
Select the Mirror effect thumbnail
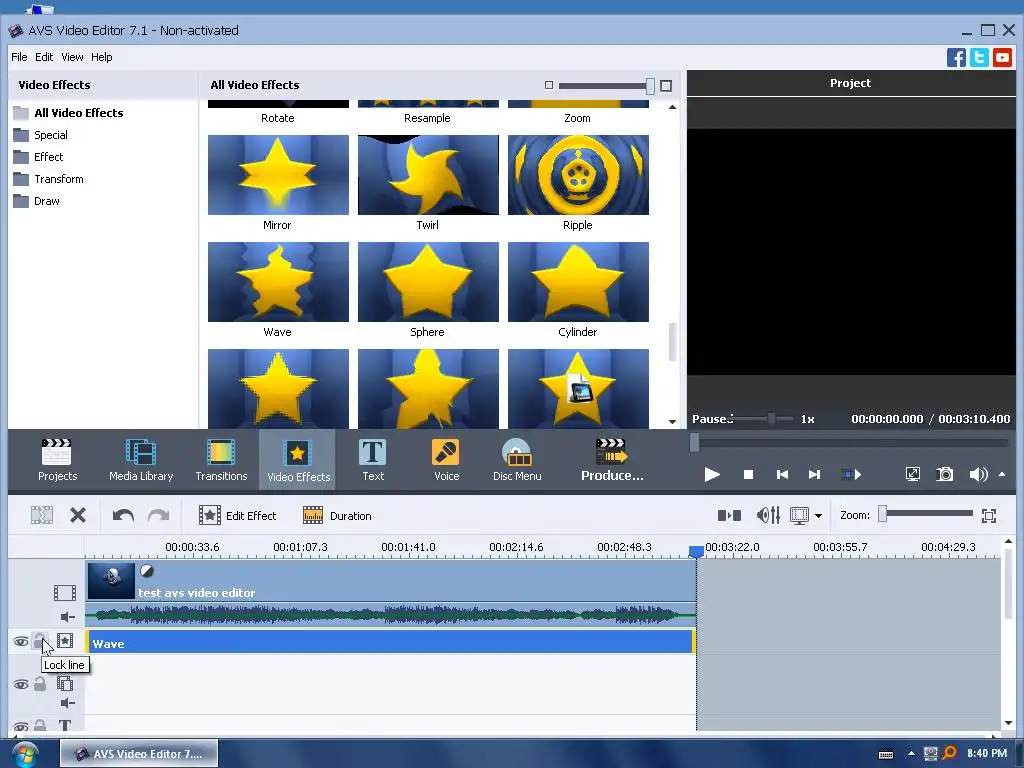point(278,175)
